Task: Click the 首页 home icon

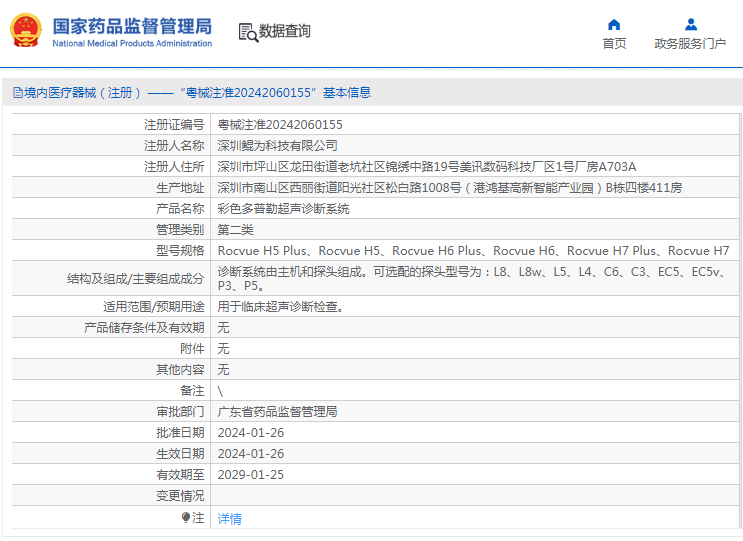Action: pos(614,25)
